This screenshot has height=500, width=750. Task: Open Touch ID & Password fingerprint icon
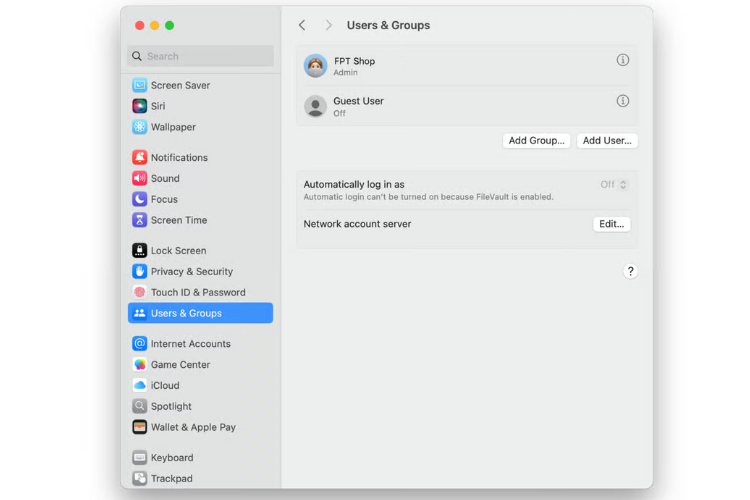coord(140,292)
